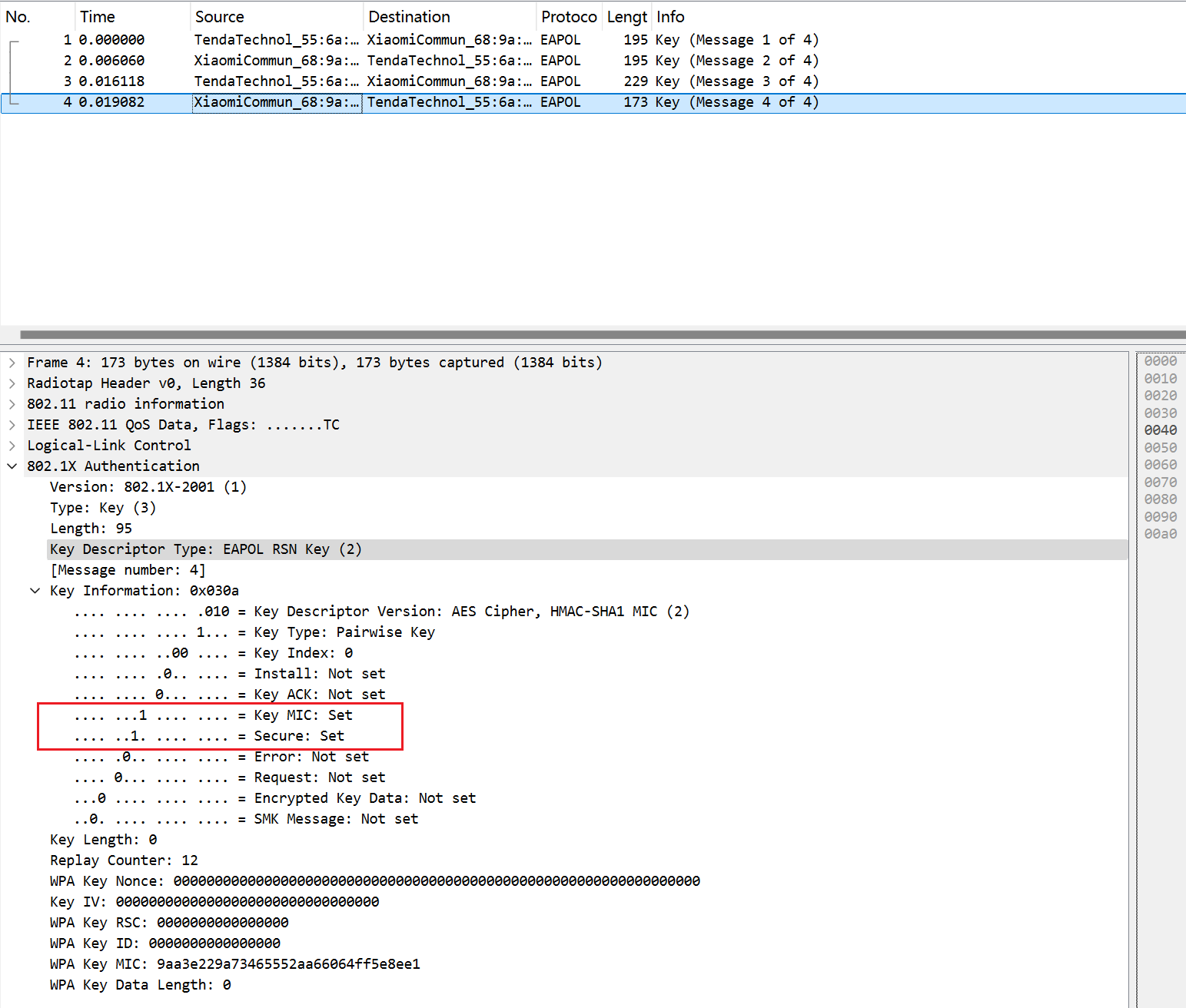This screenshot has height=1008, width=1186.
Task: Select the WPA Key Nonce field
Action: (375, 881)
